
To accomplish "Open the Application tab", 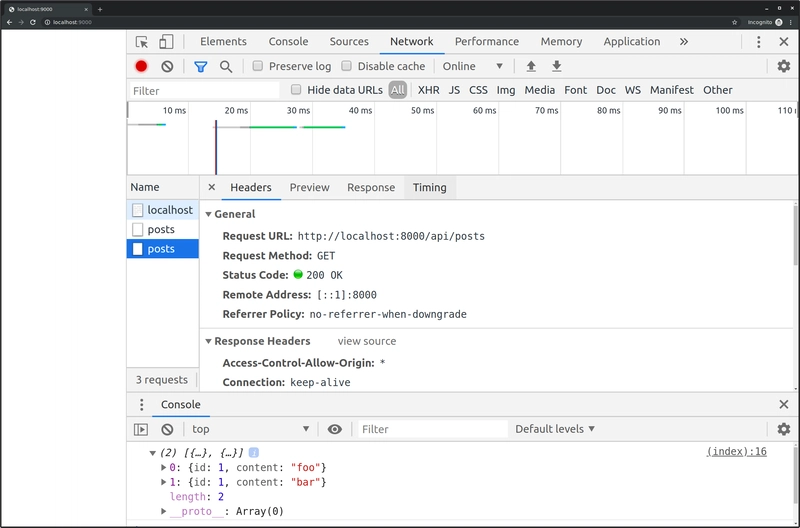I will click(x=632, y=42).
